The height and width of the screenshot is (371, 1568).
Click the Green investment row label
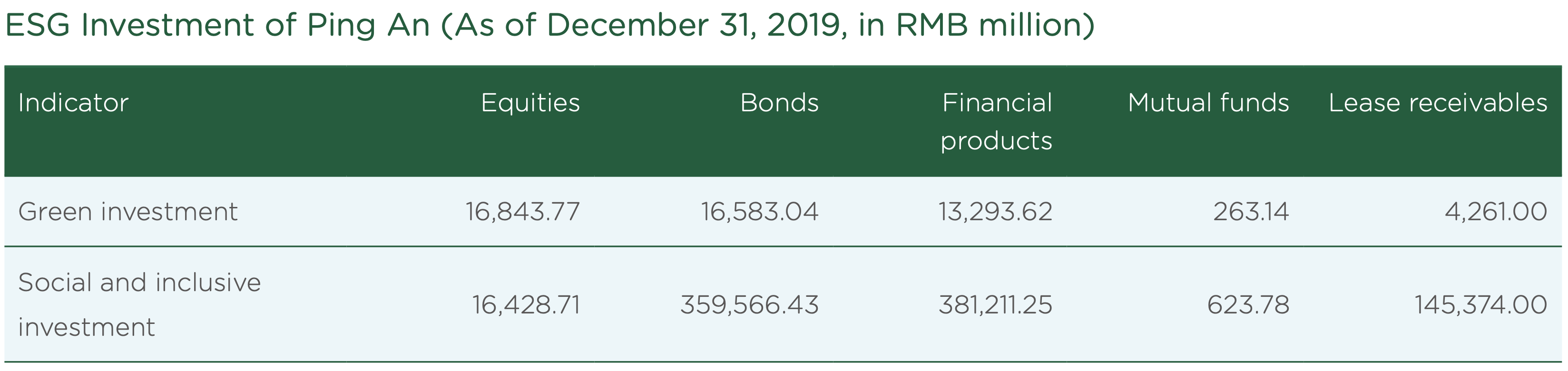pos(128,212)
